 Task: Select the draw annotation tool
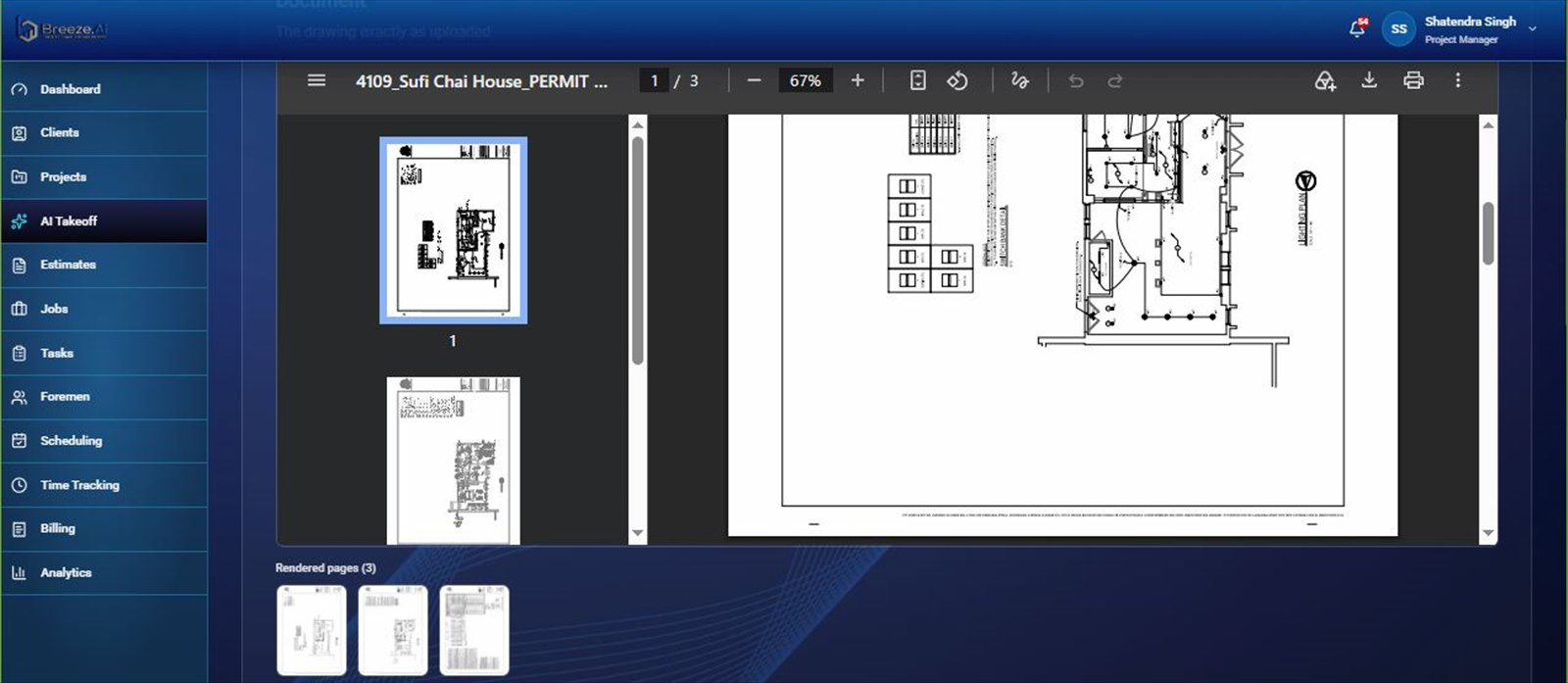(x=1019, y=80)
